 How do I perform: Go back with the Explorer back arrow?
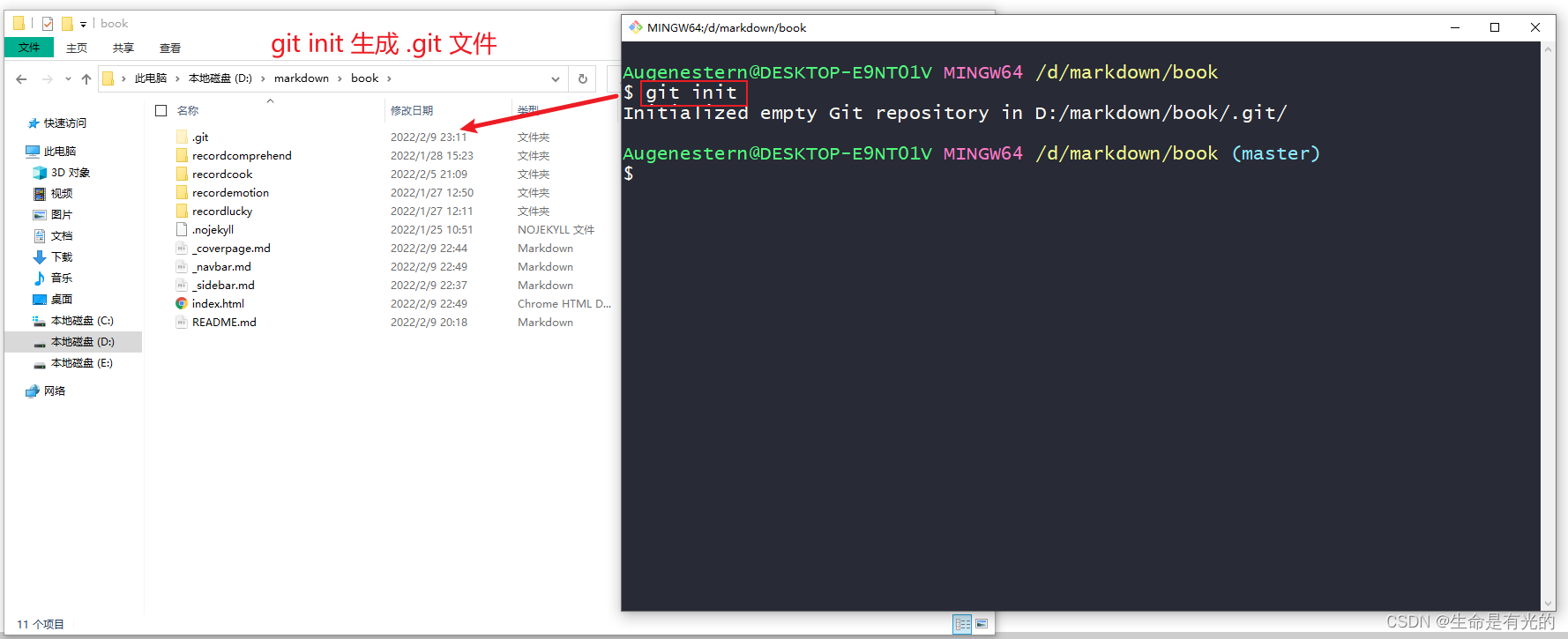21,79
